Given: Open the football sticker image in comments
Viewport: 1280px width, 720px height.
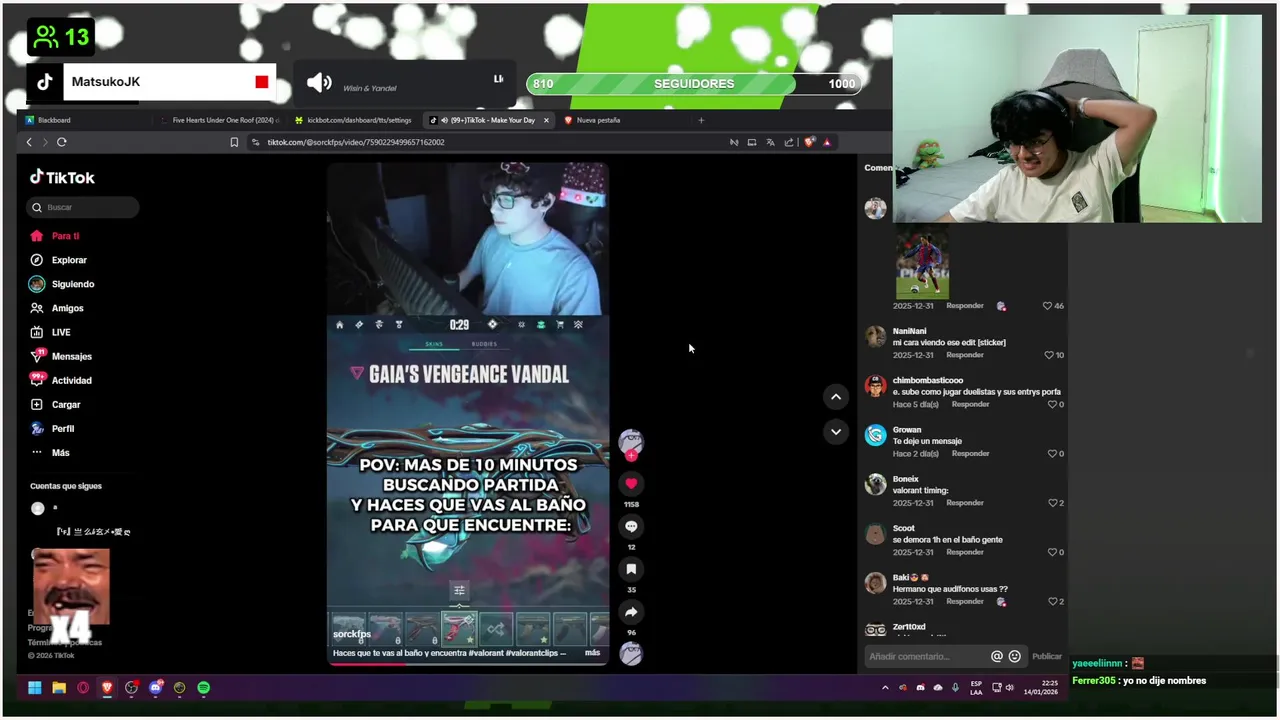Looking at the screenshot, I should tap(922, 262).
